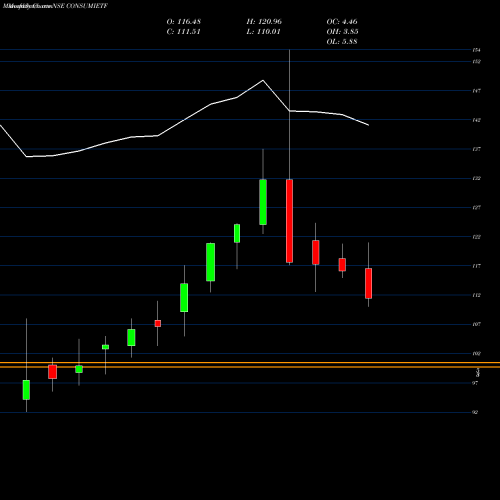The width and height of the screenshot is (500, 500).
Task: Click the 92 price axis label
Action: (x=475, y=412)
